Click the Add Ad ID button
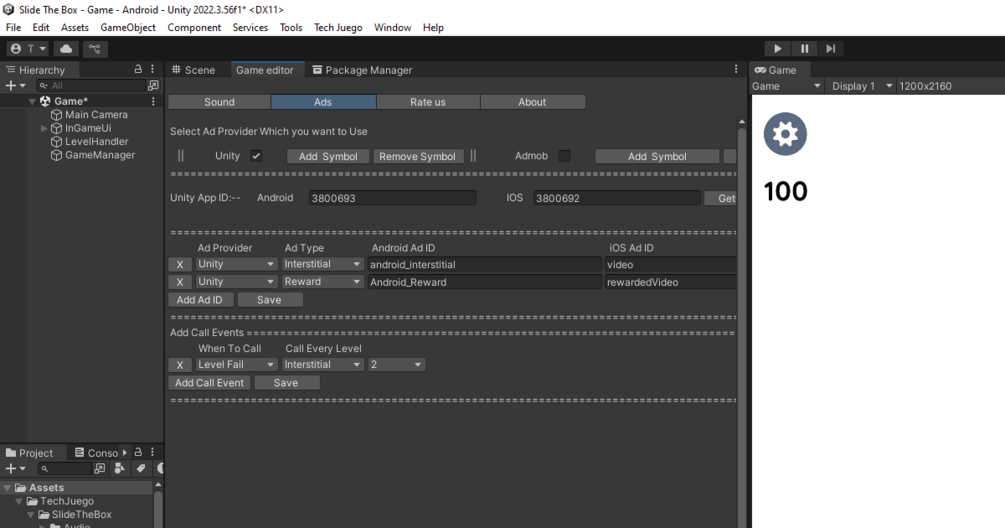 click(x=199, y=300)
